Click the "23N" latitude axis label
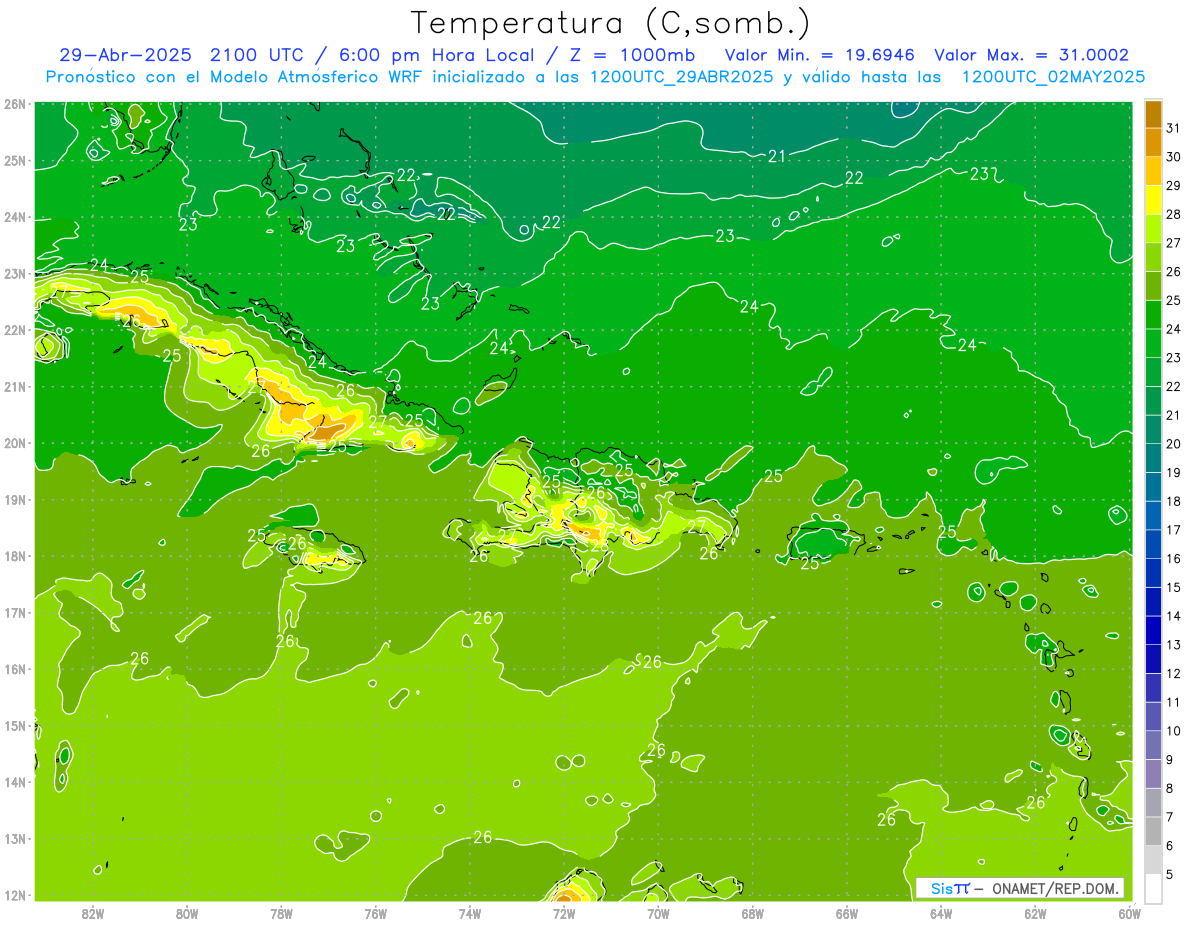1200x927 pixels. pos(14,273)
